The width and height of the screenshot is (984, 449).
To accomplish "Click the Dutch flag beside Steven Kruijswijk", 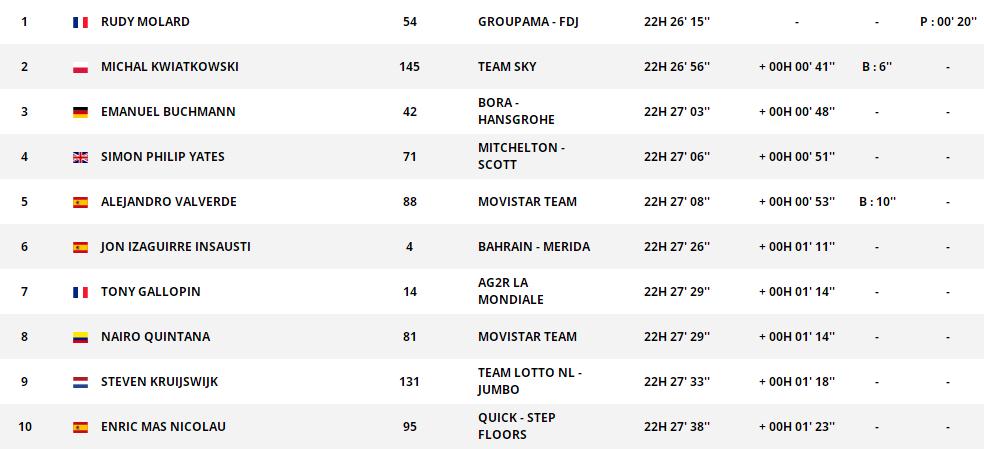I will 81,382.
